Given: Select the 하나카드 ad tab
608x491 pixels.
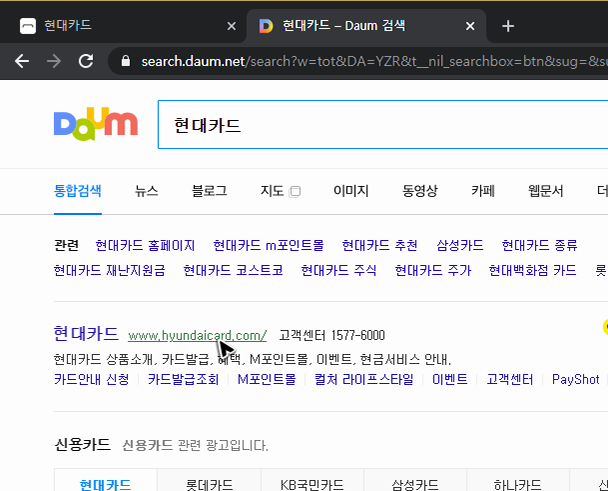Looking at the screenshot, I should (x=518, y=480).
